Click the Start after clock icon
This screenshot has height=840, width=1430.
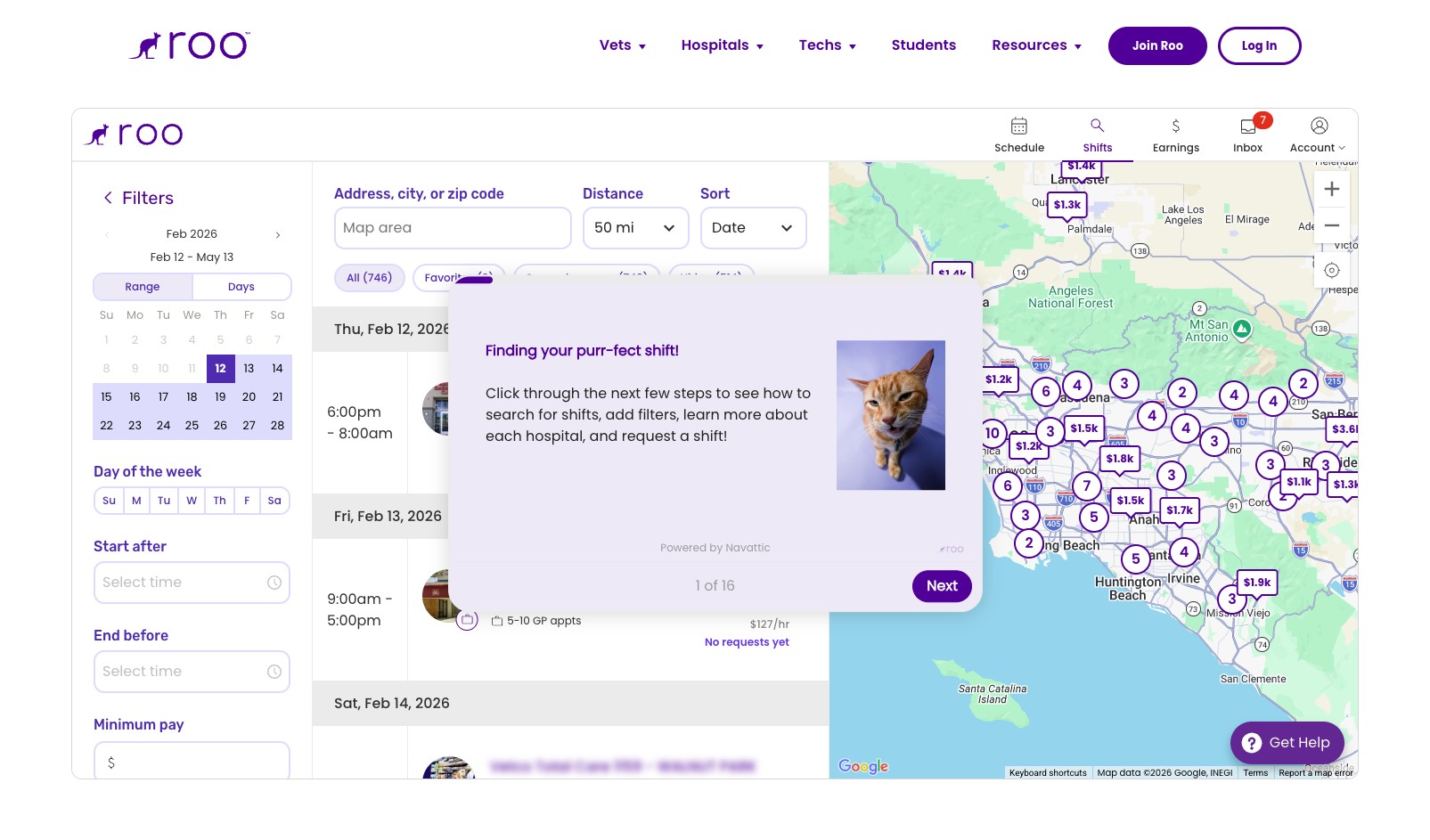point(274,583)
